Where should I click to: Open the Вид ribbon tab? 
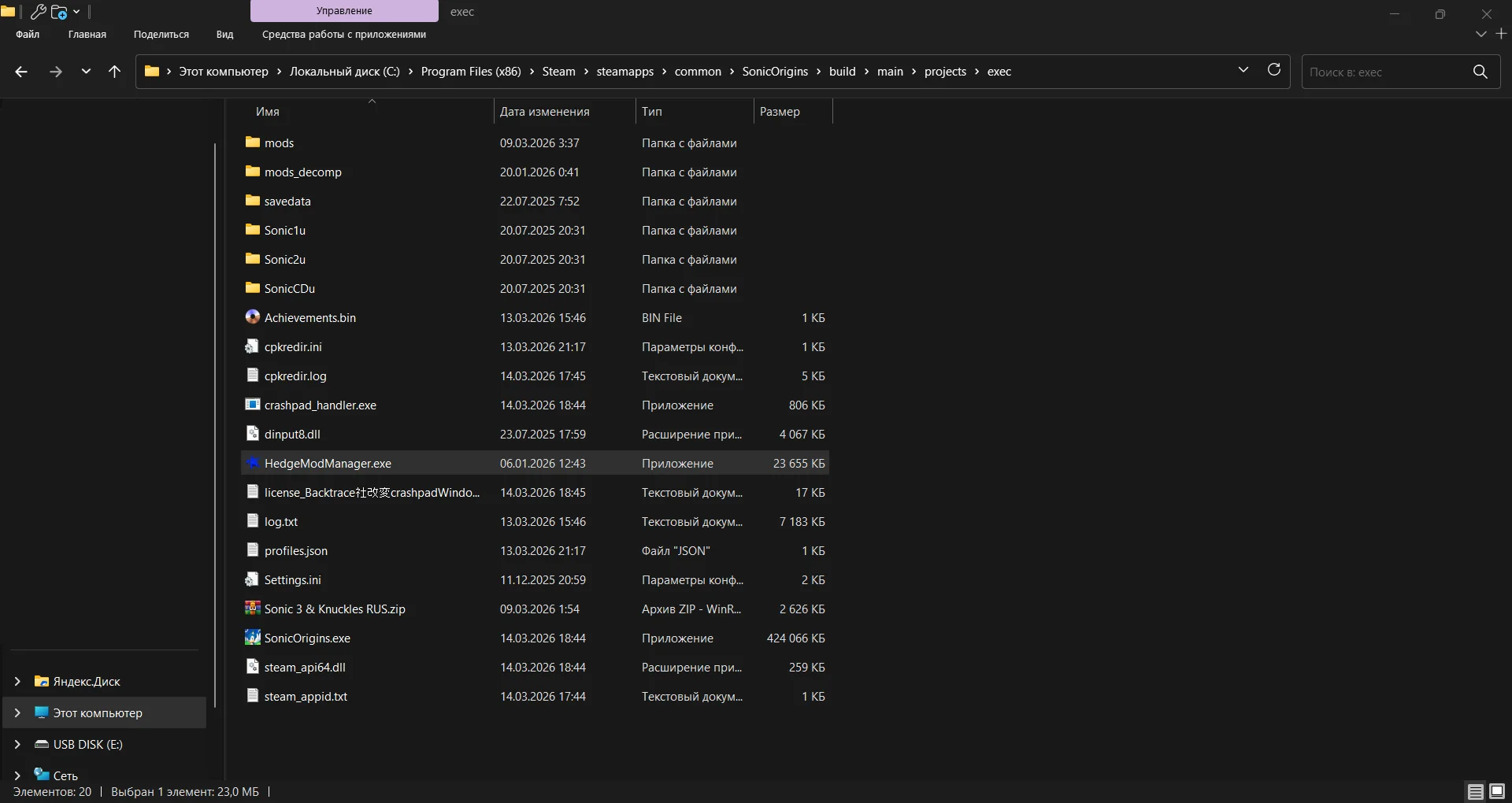pyautogui.click(x=224, y=34)
